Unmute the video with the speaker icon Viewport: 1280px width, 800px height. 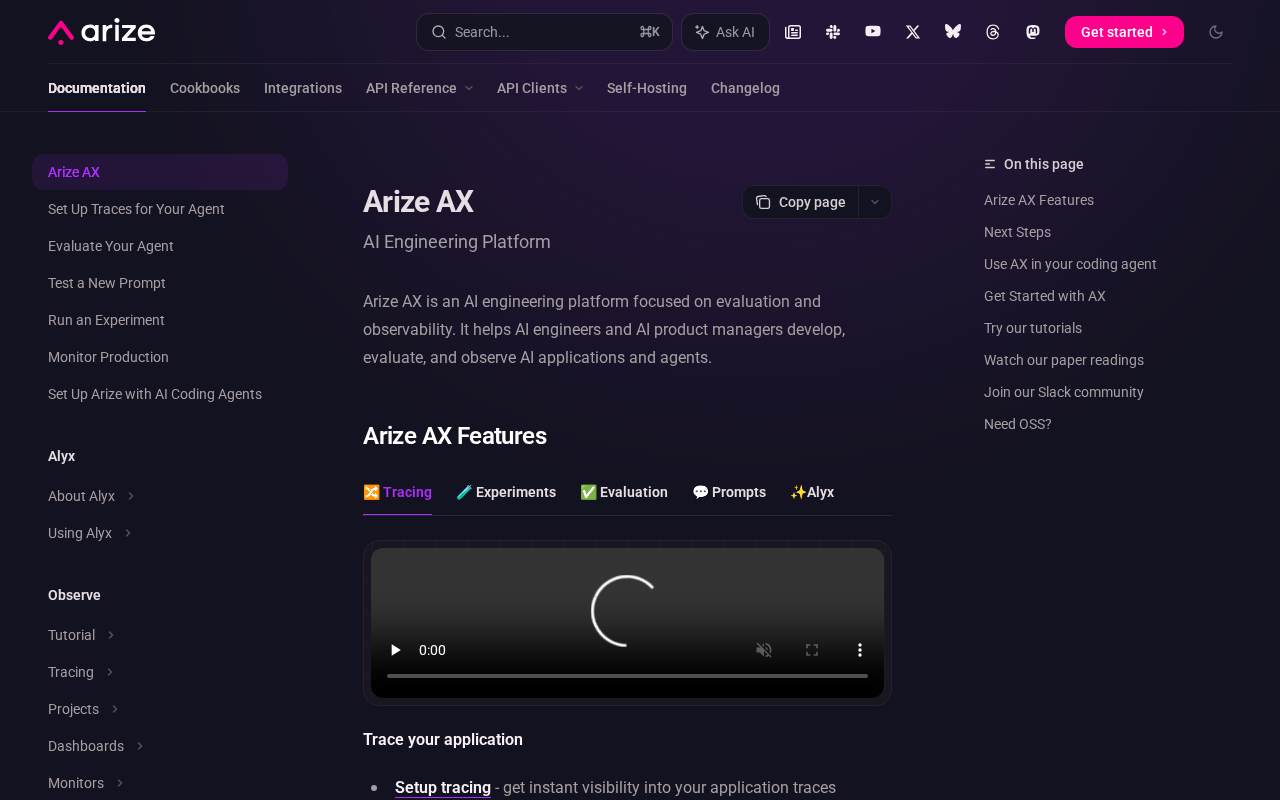coord(764,650)
